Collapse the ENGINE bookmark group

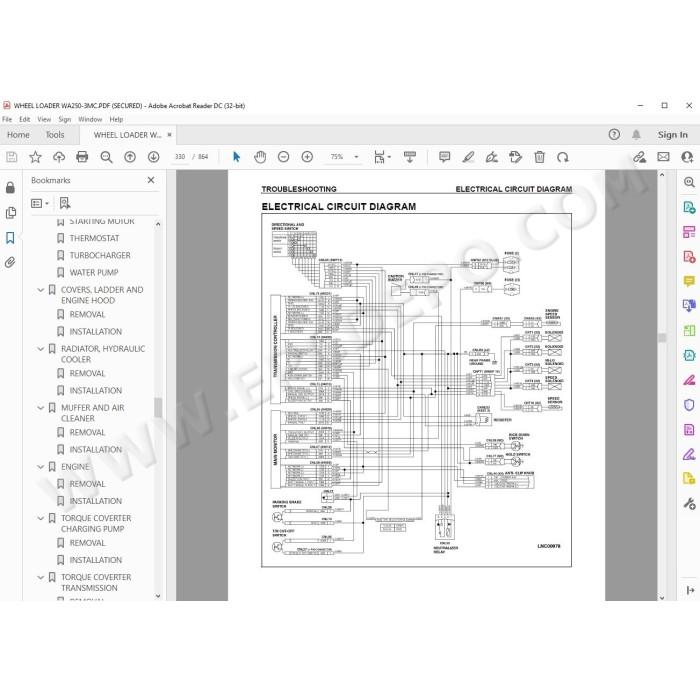(41, 467)
